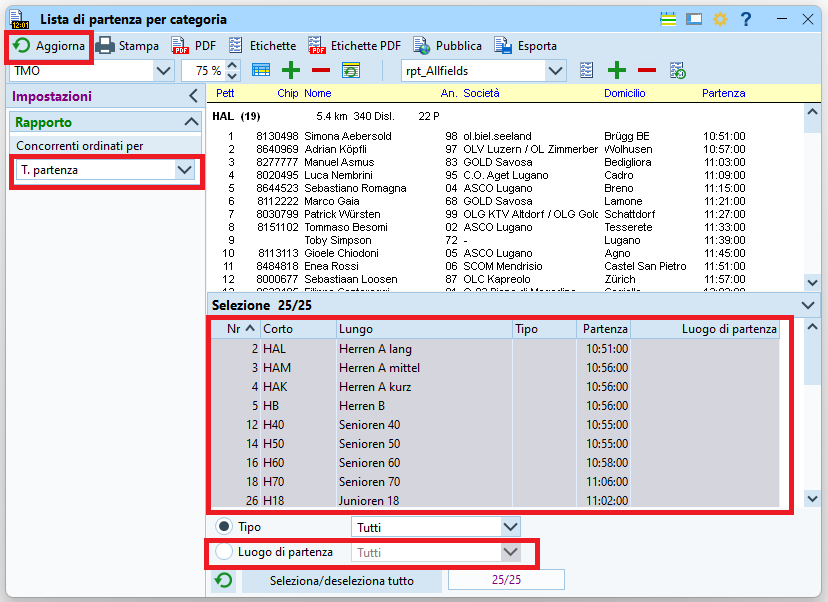Select the H18 Junioren 18 row
Screen dimensions: 828x602
[x=495, y=500]
